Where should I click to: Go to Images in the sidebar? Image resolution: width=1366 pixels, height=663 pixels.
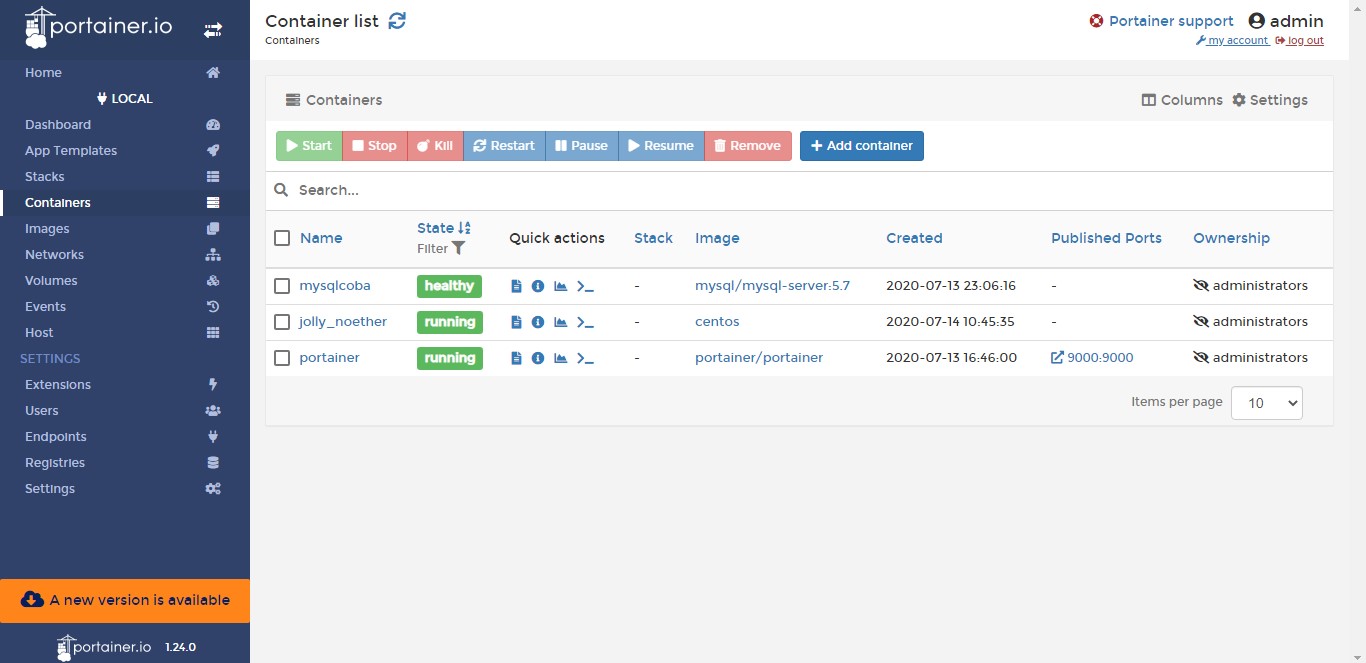[47, 229]
